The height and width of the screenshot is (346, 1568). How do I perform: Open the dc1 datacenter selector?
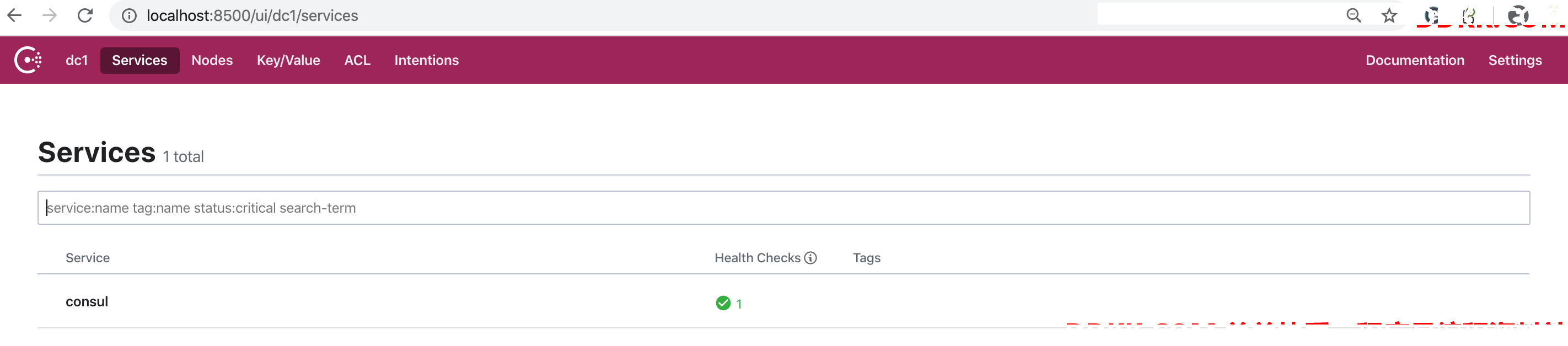coord(77,60)
